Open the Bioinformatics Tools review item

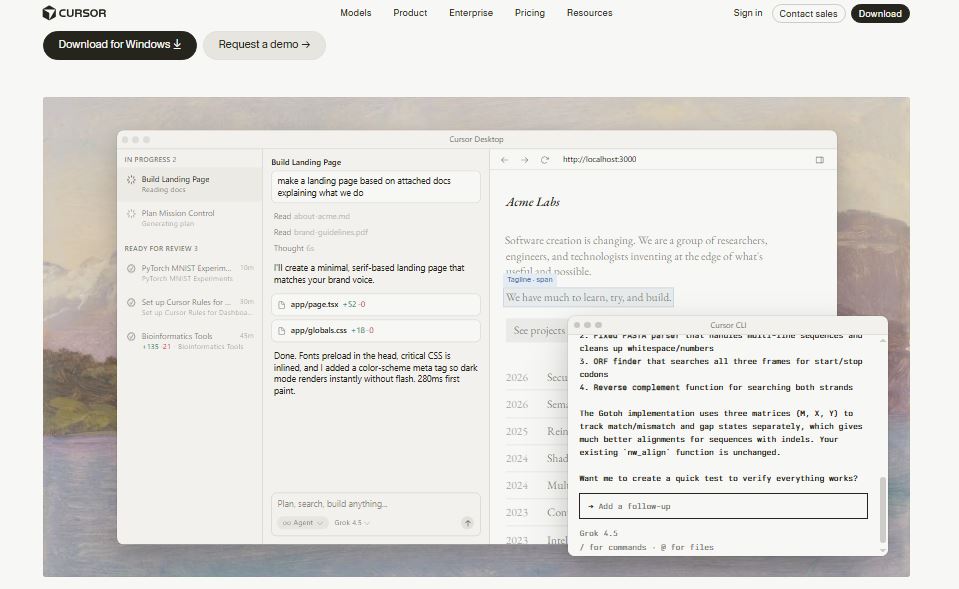[190, 341]
